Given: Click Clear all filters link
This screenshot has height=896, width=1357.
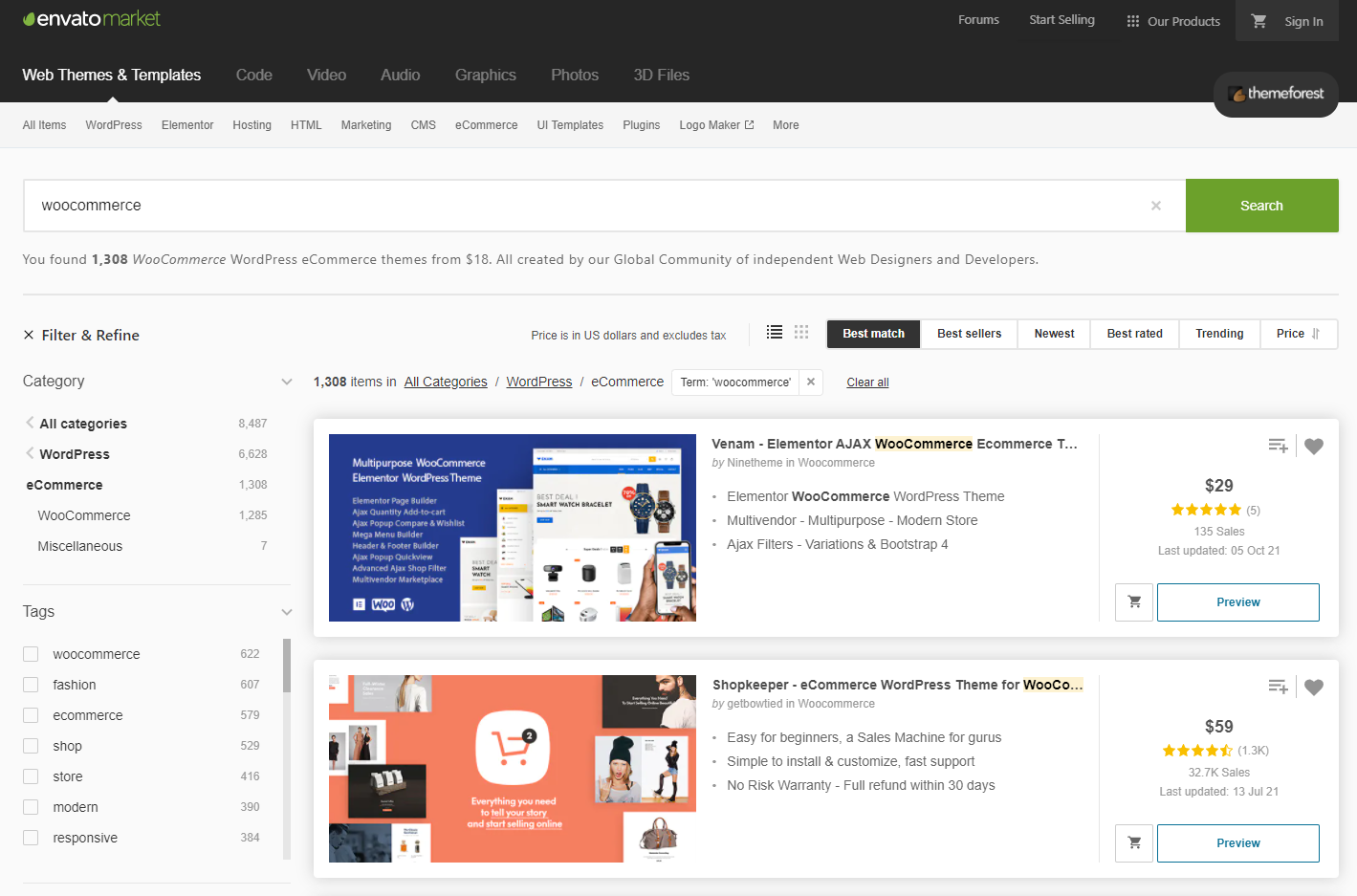Looking at the screenshot, I should coord(867,382).
